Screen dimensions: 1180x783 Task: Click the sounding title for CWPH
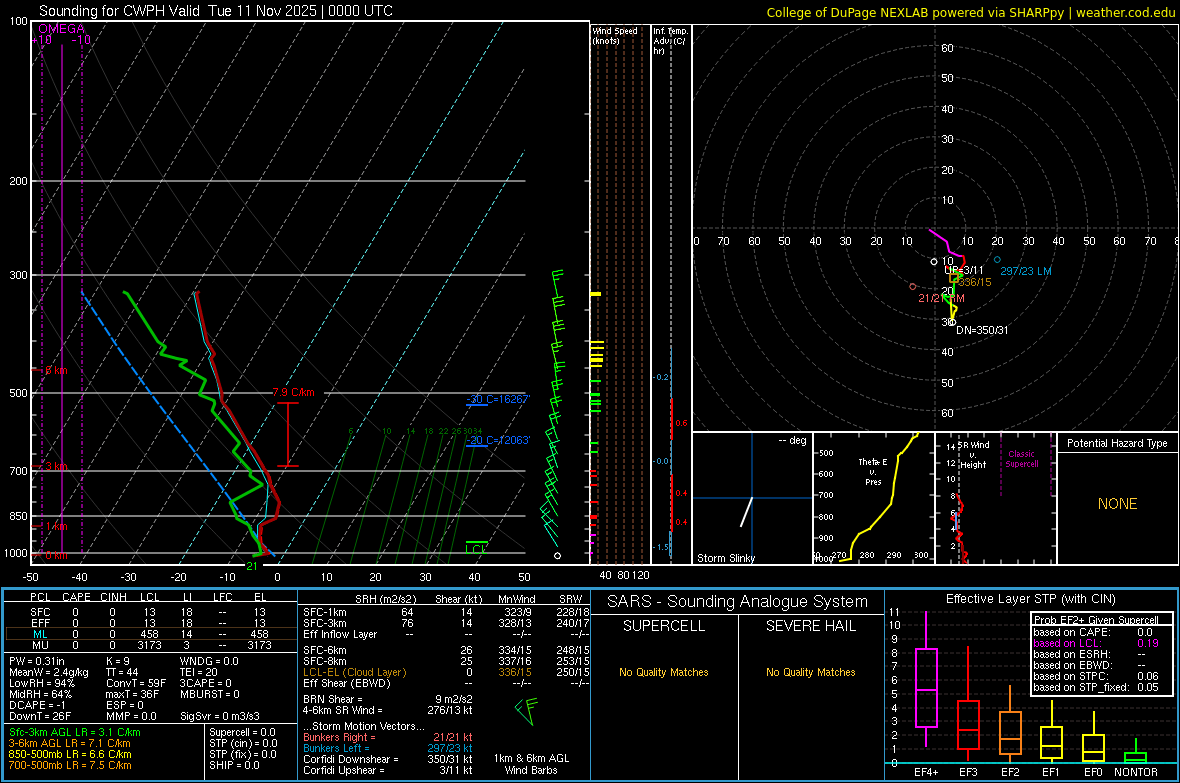(x=215, y=11)
